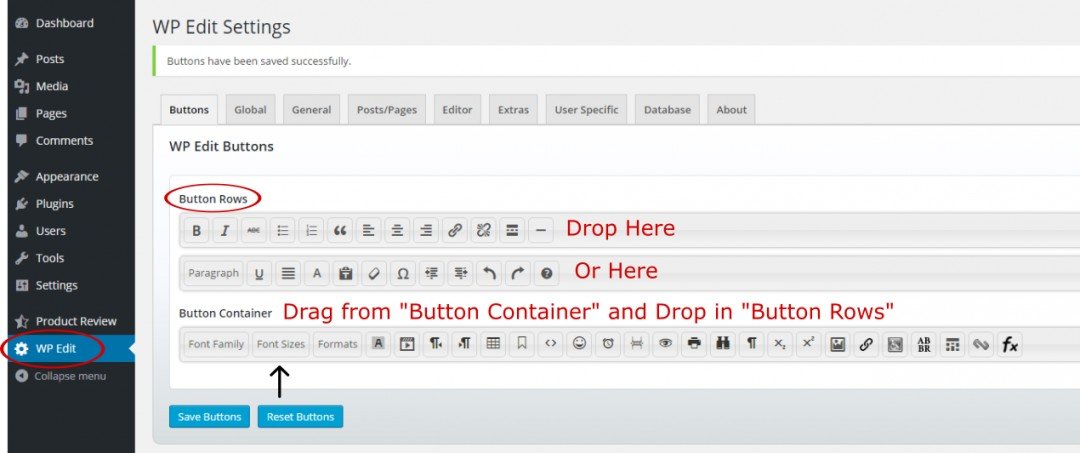Click the Decrease indent button
This screenshot has width=1080, height=453.
pos(431,273)
